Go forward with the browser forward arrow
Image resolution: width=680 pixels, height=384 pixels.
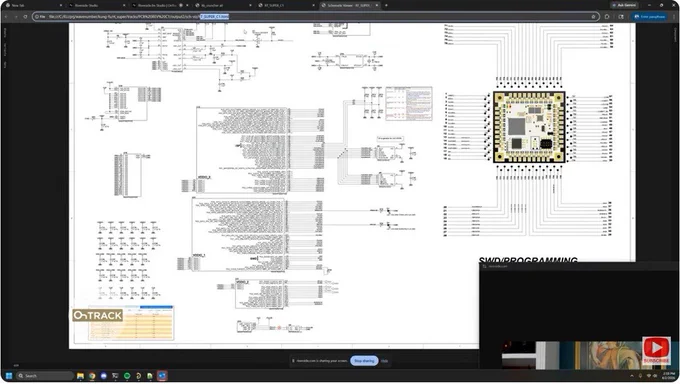pos(16,16)
